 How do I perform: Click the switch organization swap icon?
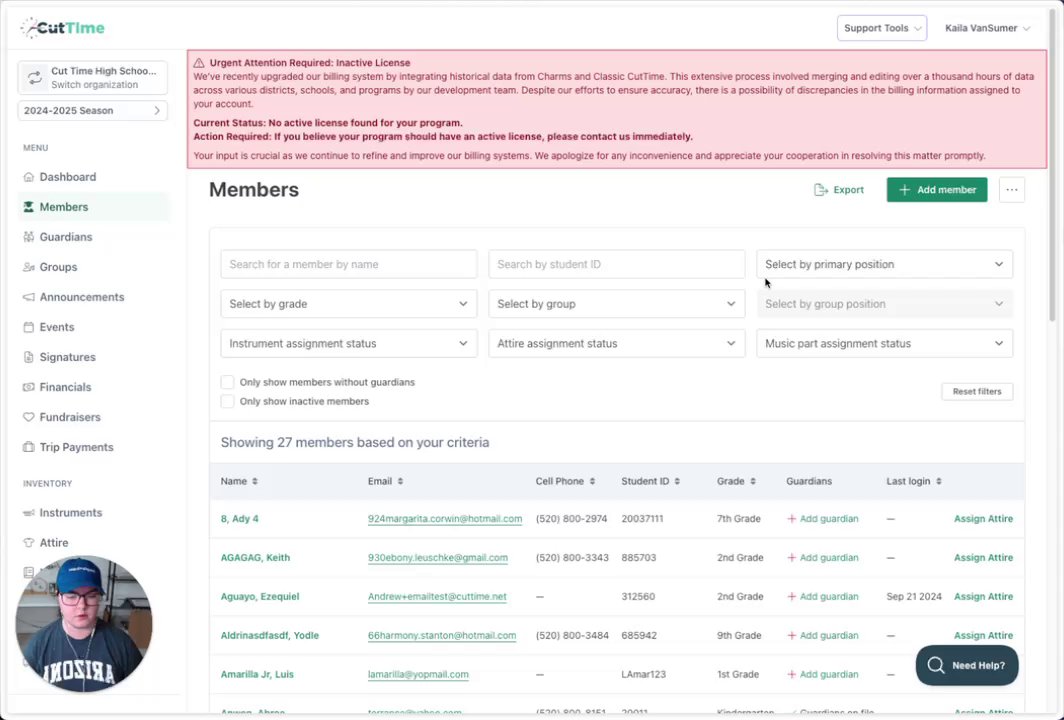[35, 77]
